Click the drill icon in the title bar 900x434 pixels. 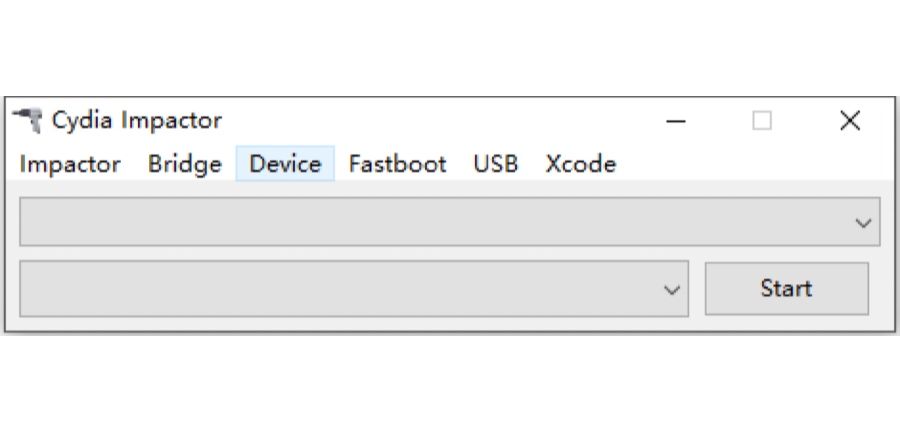coord(28,121)
